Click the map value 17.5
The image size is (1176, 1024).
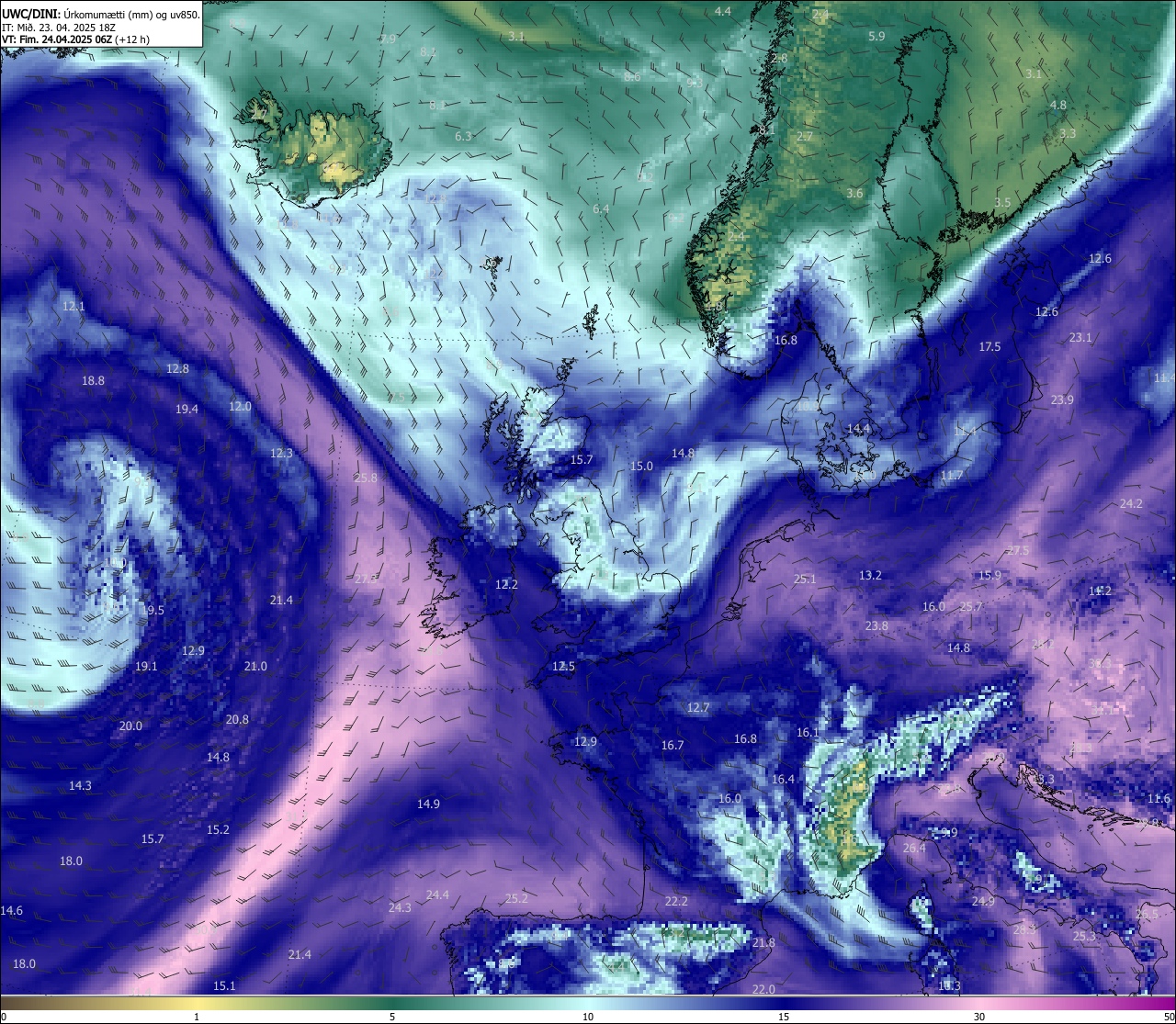pos(989,346)
